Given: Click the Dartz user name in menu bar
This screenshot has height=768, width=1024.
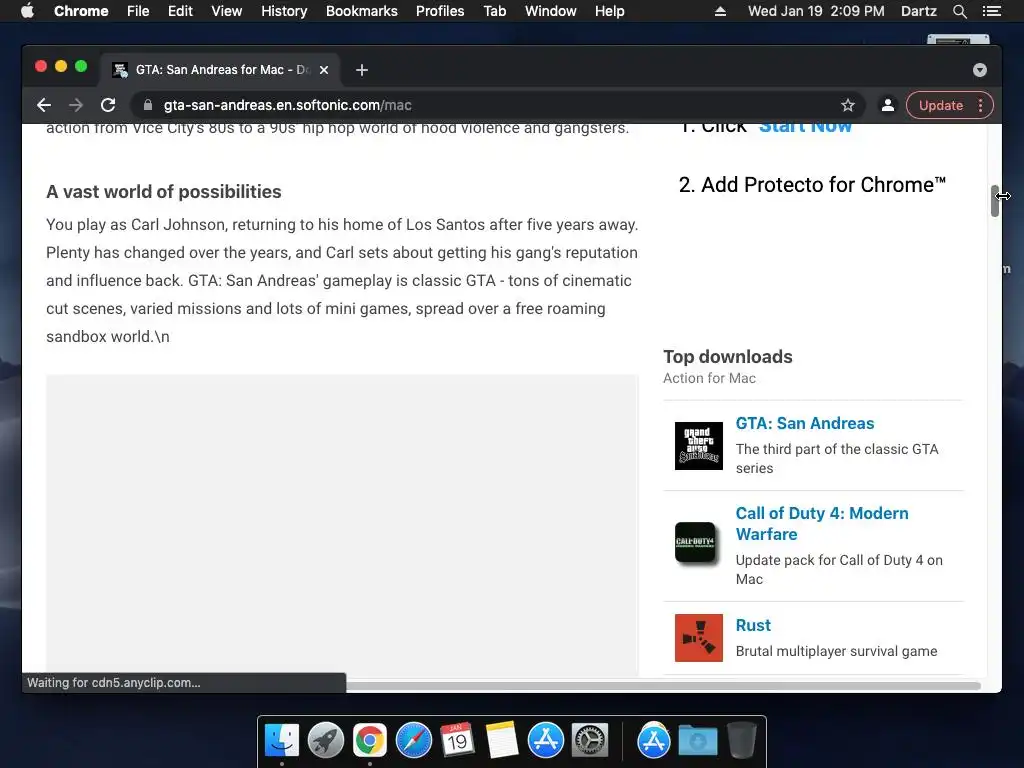Looking at the screenshot, I should pos(918,11).
